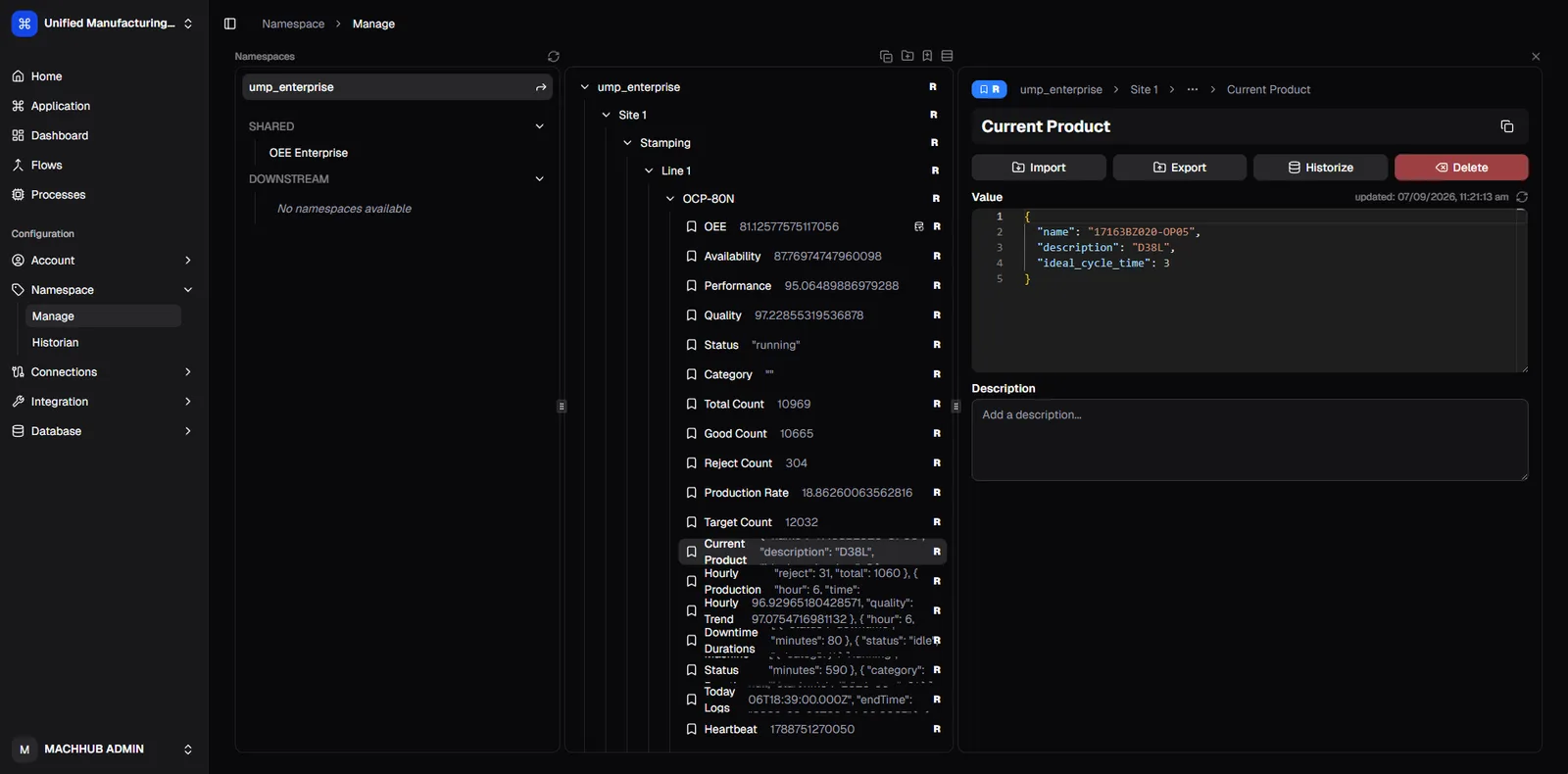Open the Flows page
The image size is (1568, 774).
(103, 166)
